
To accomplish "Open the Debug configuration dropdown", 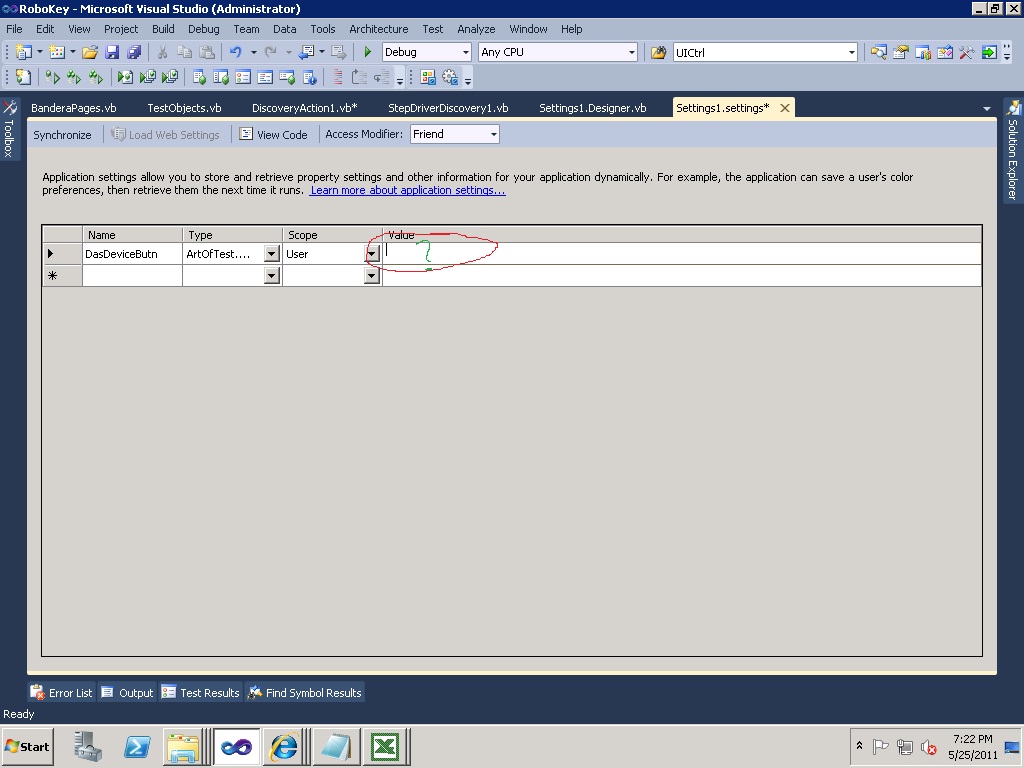I will click(466, 52).
